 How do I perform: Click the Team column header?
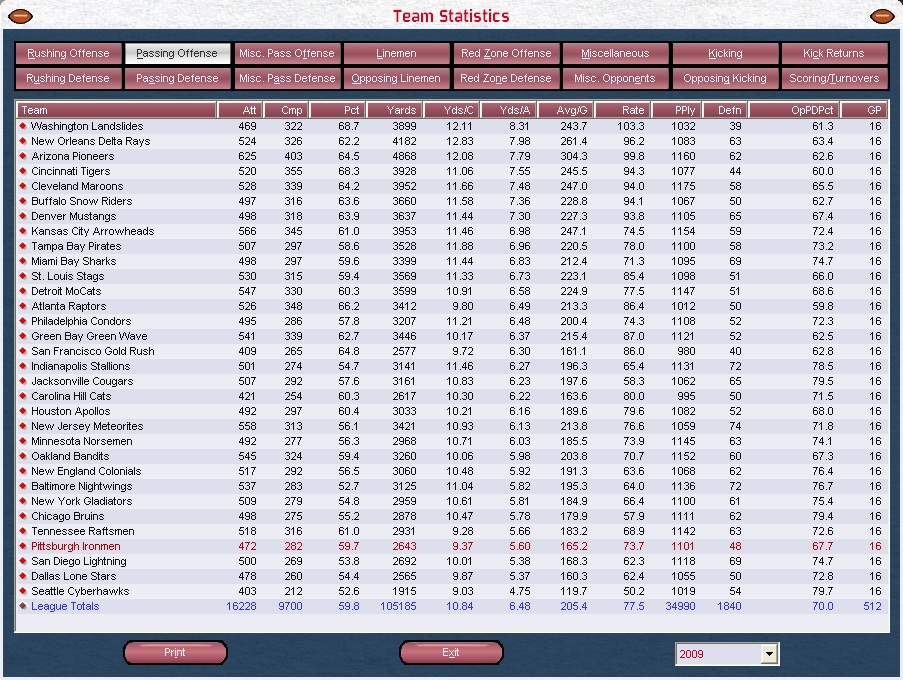point(117,110)
